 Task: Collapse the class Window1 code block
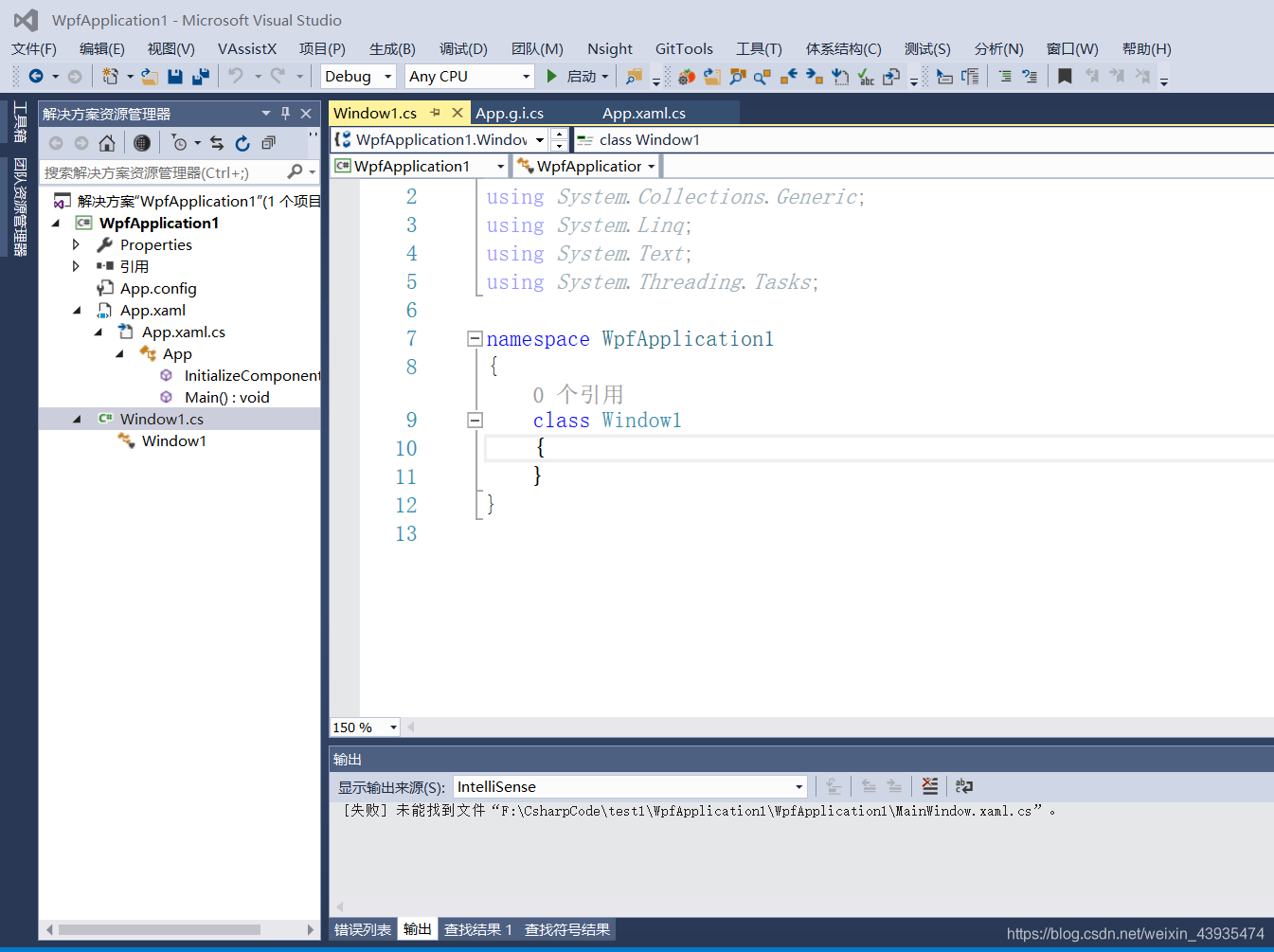tap(475, 420)
